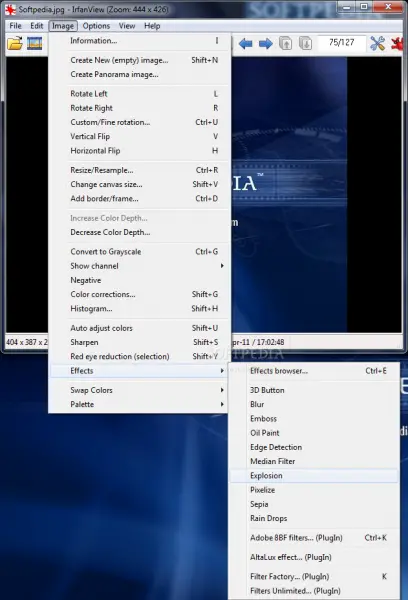Expand the Show channel submenu
Screen dimensions: 408x600
coord(140,266)
